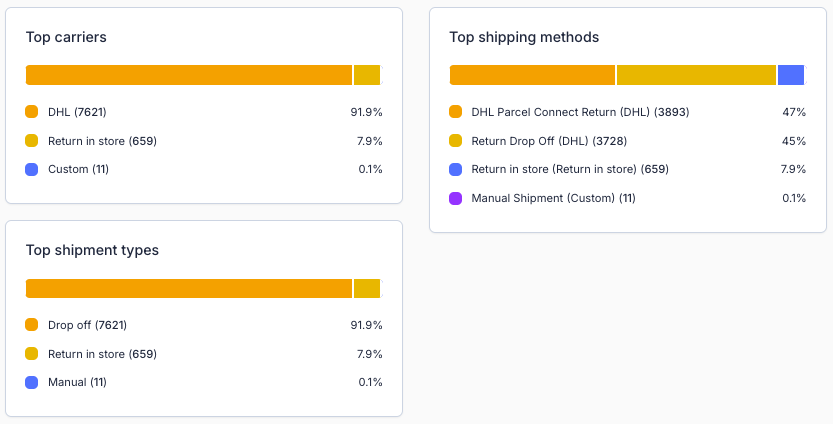
Task: Click the blue Custom carrier legend swatch
Action: point(32,169)
